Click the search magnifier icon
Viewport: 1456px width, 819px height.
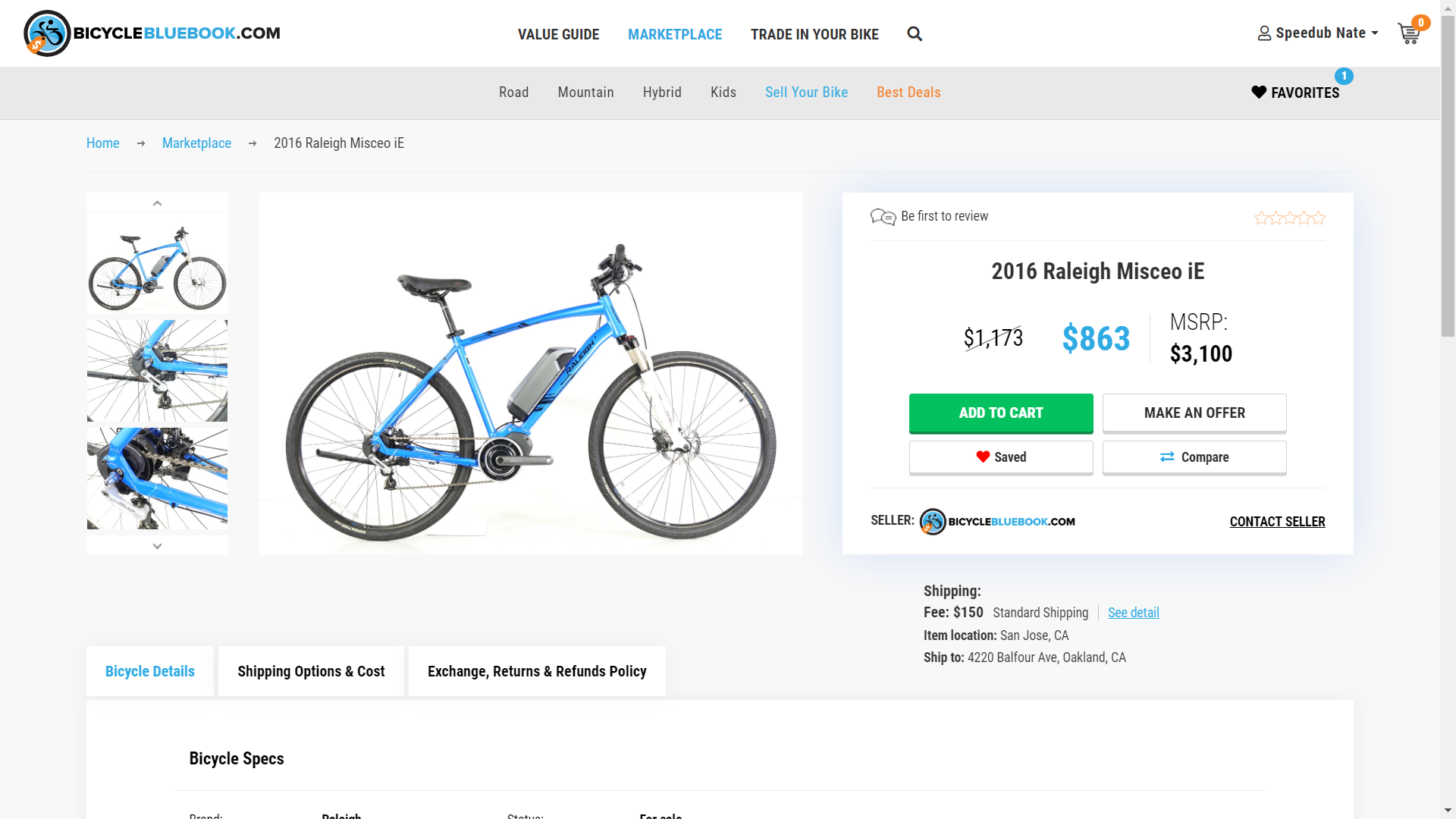[x=915, y=34]
